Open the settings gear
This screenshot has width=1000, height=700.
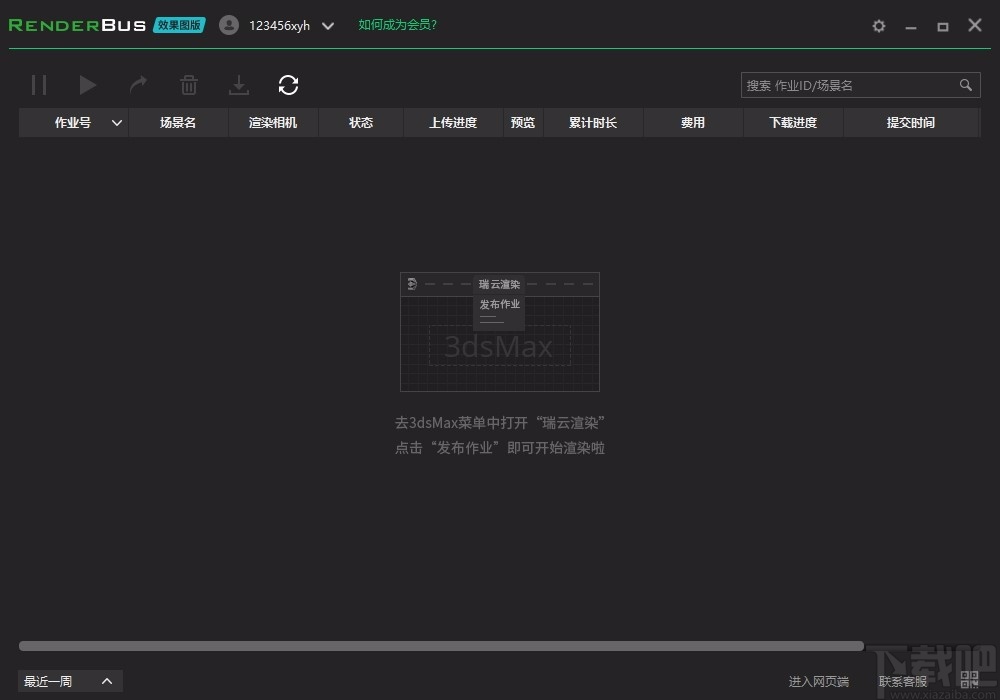[879, 26]
